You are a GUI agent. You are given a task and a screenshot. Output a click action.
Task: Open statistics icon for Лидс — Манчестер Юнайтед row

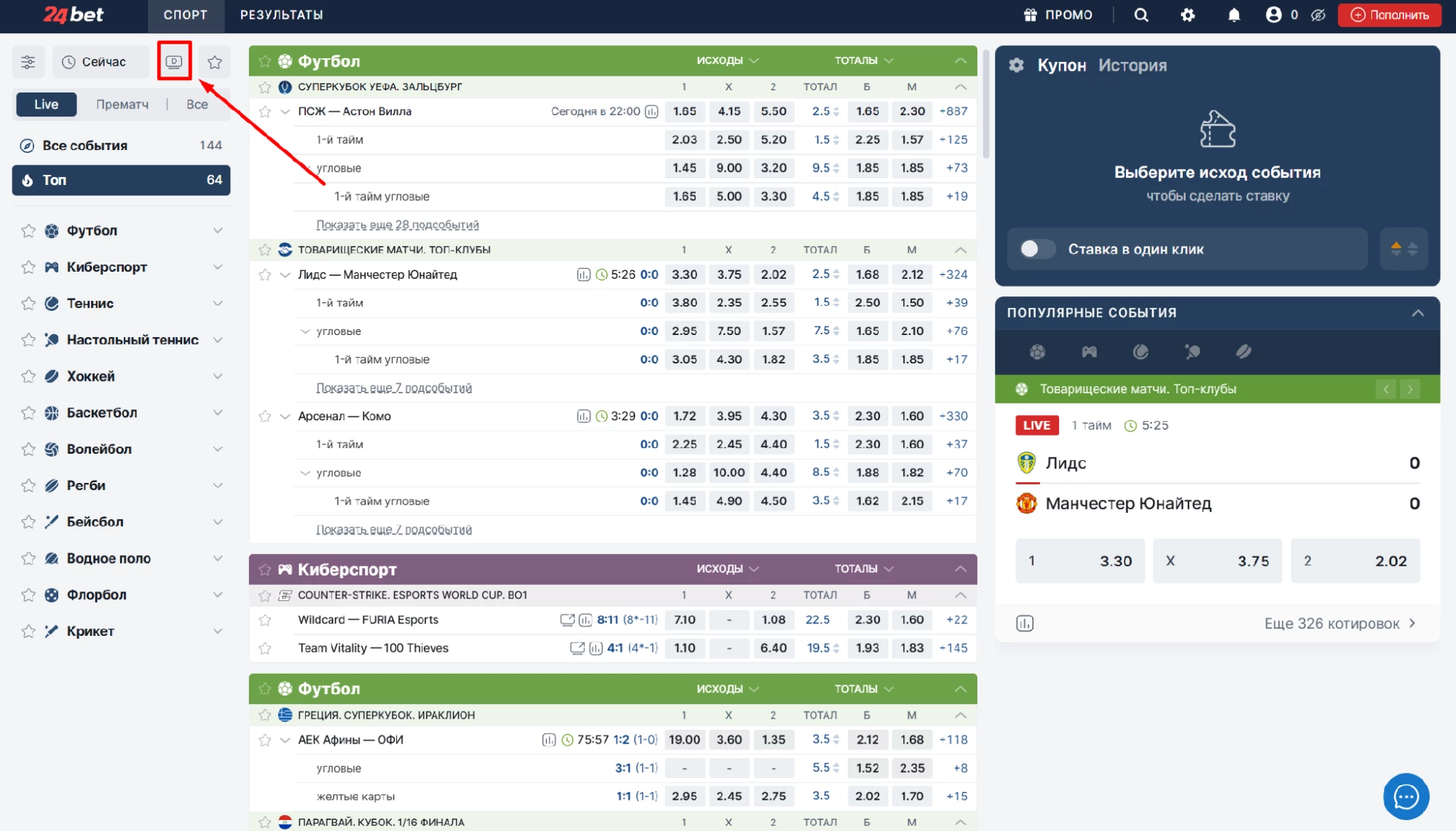(583, 275)
